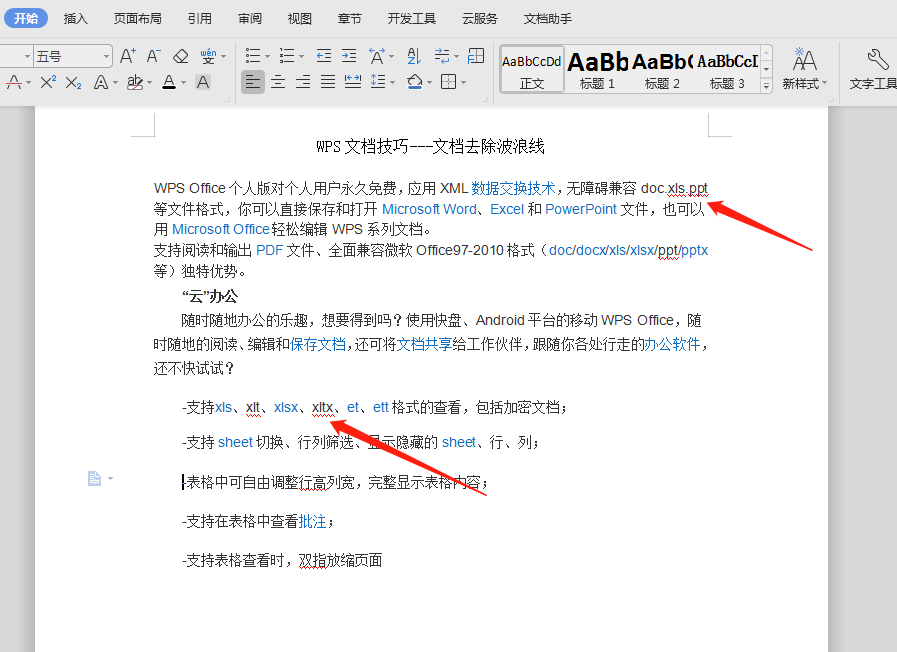Apply the 正文 style

pyautogui.click(x=532, y=69)
